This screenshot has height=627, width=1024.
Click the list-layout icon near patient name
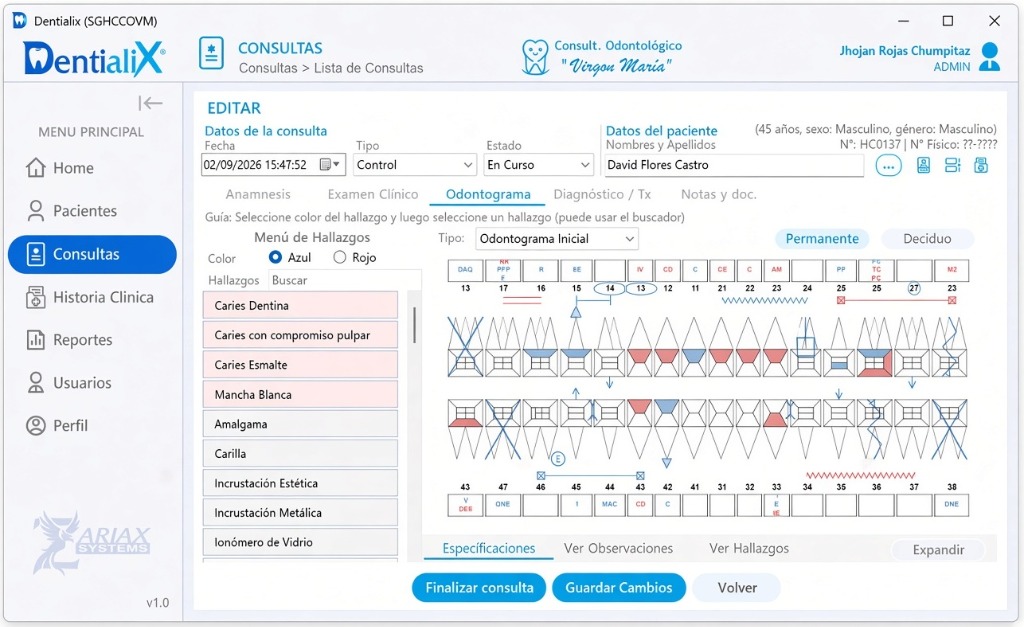pyautogui.click(x=952, y=165)
